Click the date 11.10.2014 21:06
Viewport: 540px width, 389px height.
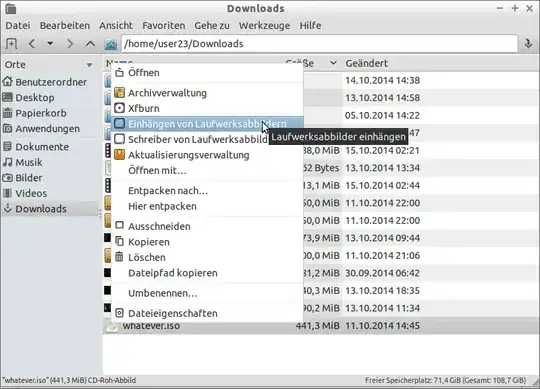[x=382, y=255]
